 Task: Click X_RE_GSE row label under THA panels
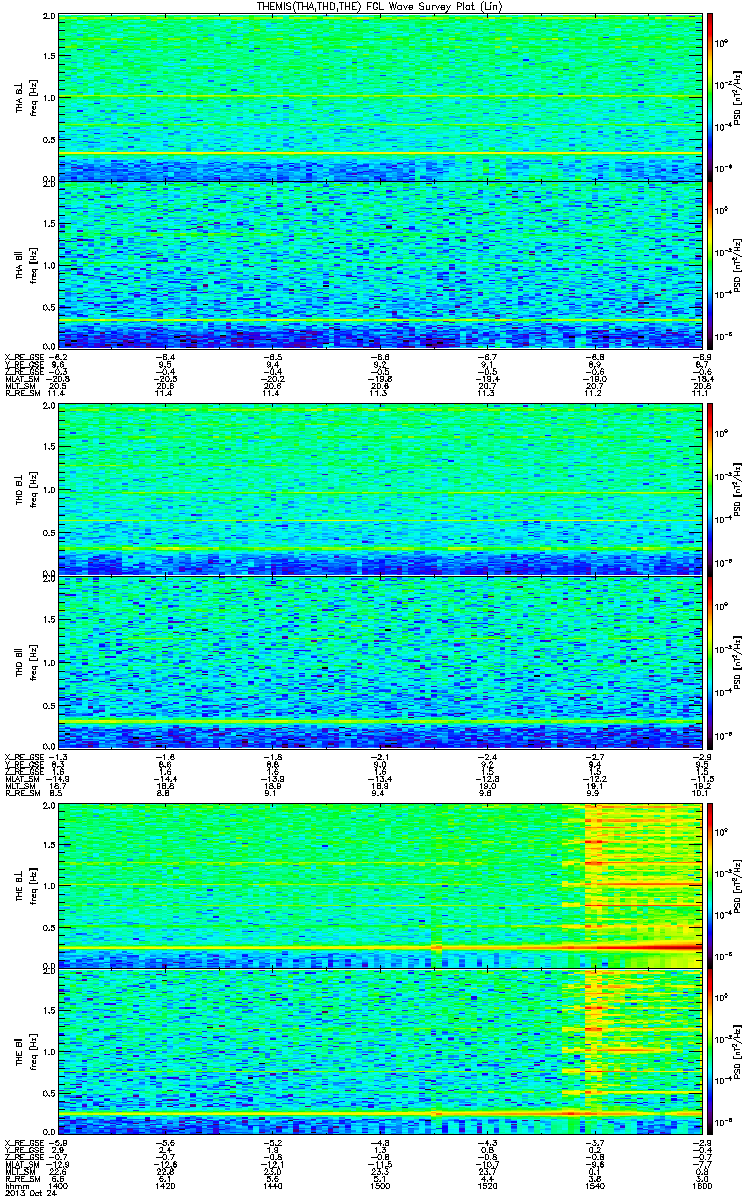pos(23,356)
